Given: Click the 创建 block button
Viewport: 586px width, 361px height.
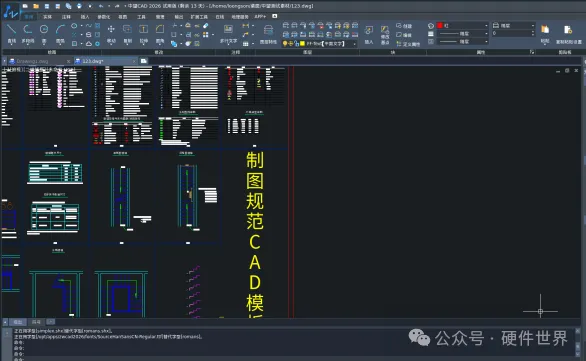Looking at the screenshot, I should click(x=404, y=26).
